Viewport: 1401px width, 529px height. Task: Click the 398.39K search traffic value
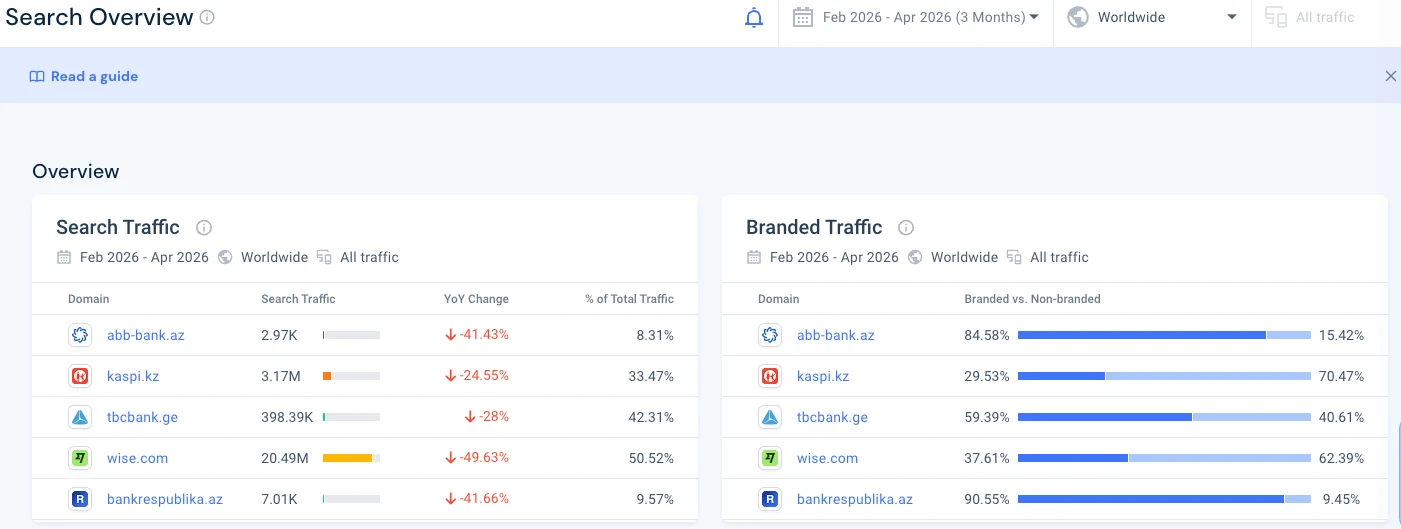point(287,417)
